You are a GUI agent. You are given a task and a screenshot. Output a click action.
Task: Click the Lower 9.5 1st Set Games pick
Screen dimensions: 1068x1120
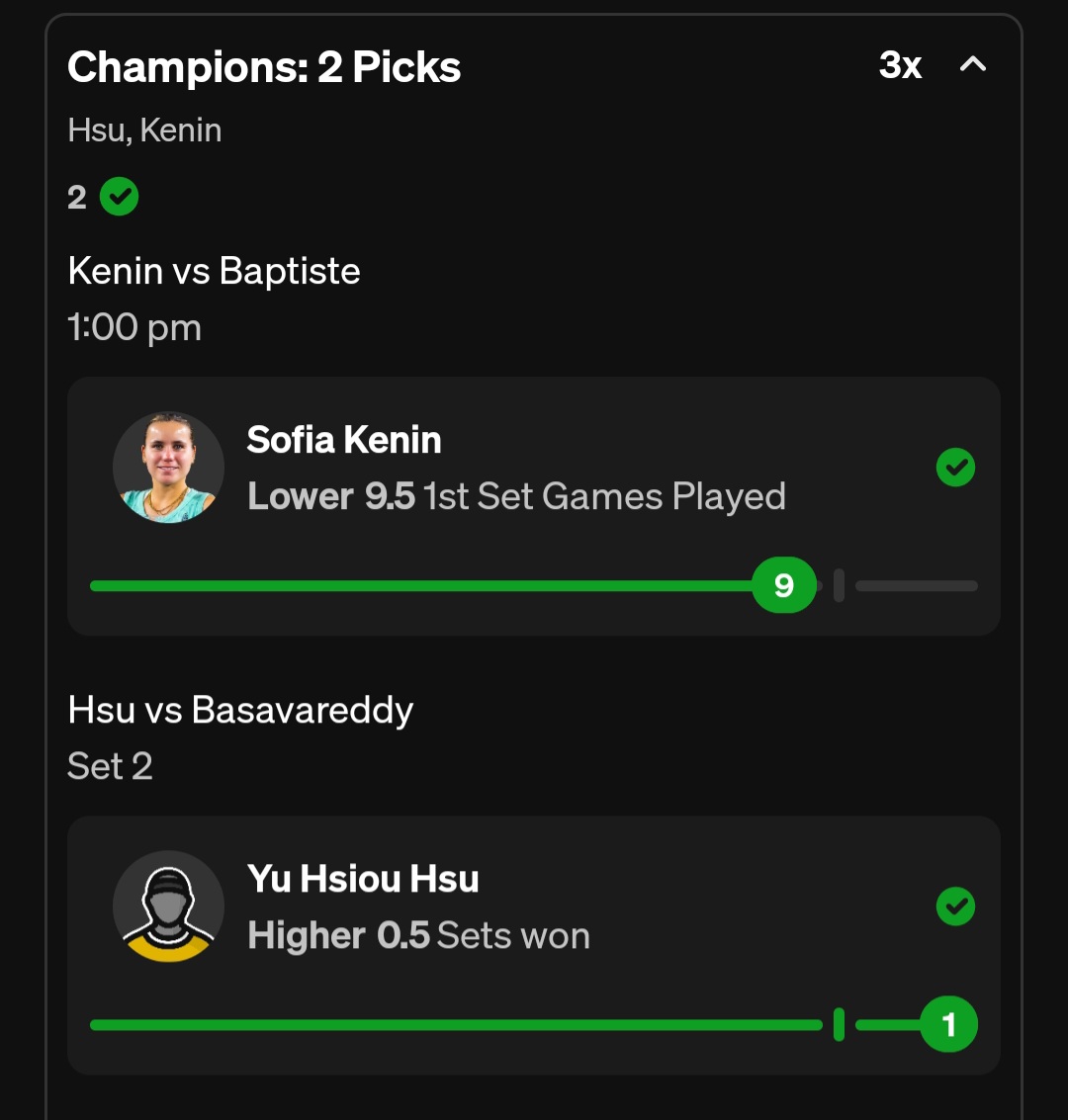[x=516, y=496]
